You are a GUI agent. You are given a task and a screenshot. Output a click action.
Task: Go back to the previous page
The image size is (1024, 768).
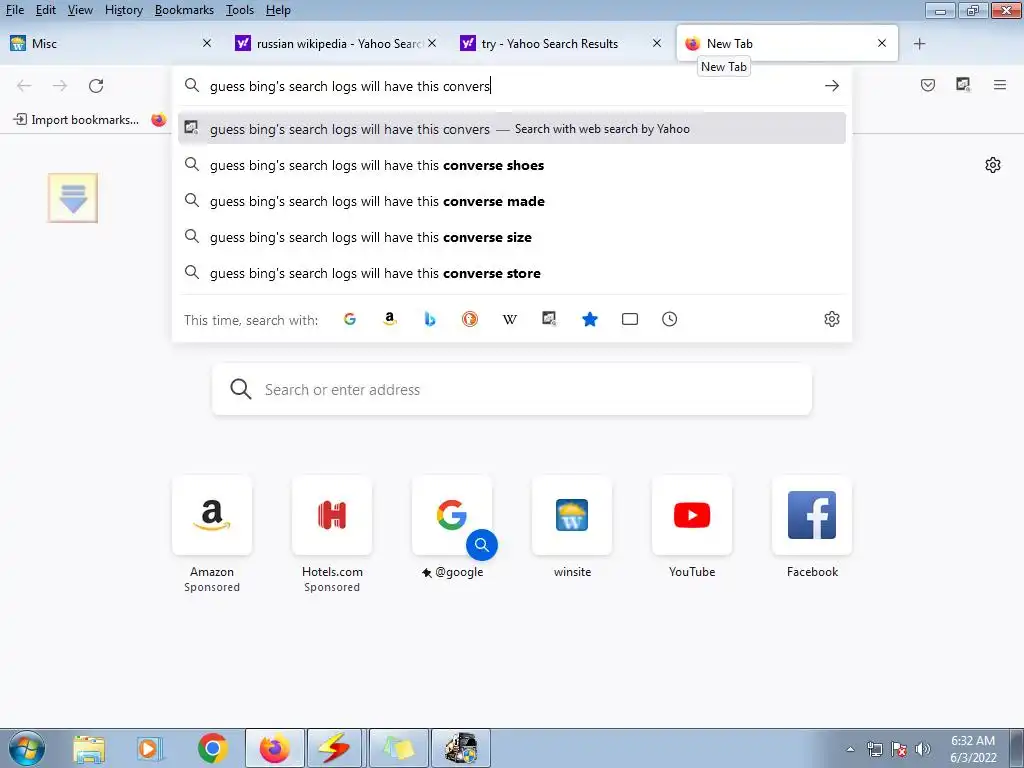click(x=24, y=86)
